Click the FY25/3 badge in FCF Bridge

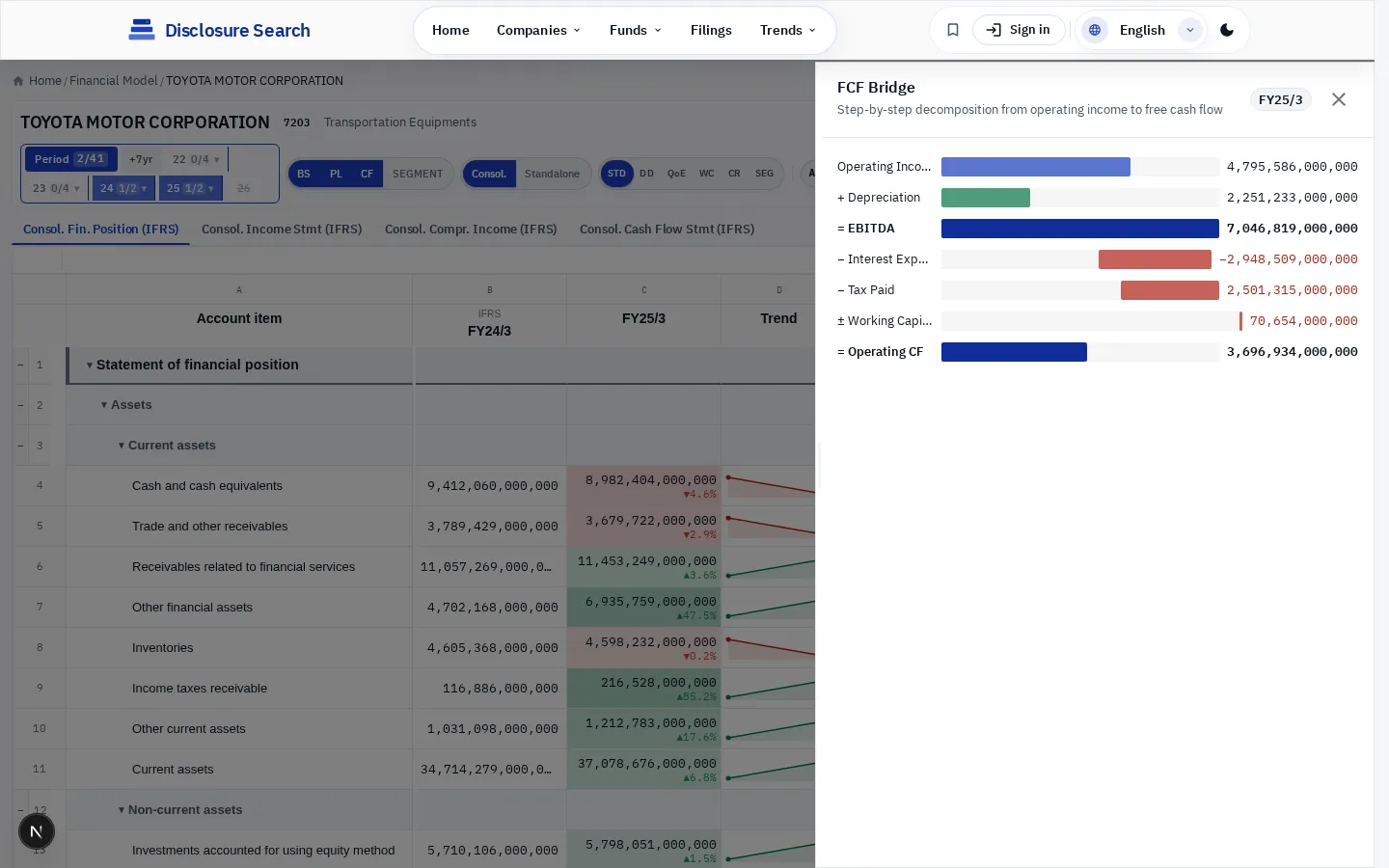1280,99
